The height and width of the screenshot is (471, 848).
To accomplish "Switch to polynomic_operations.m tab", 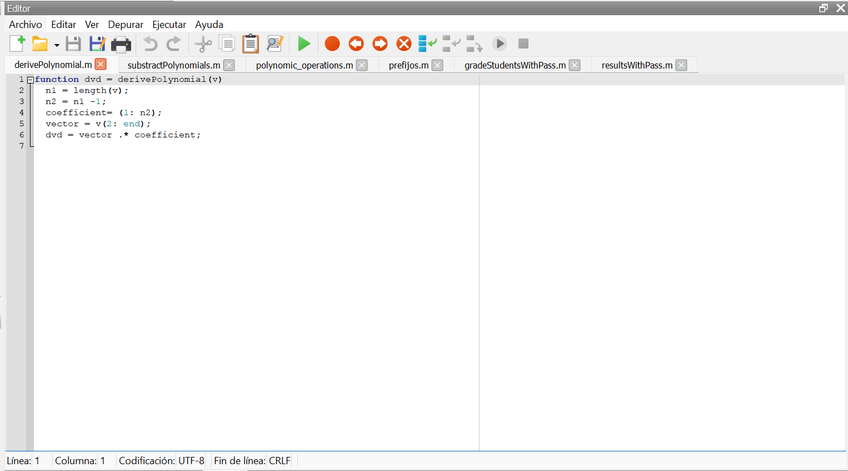I will click(304, 65).
